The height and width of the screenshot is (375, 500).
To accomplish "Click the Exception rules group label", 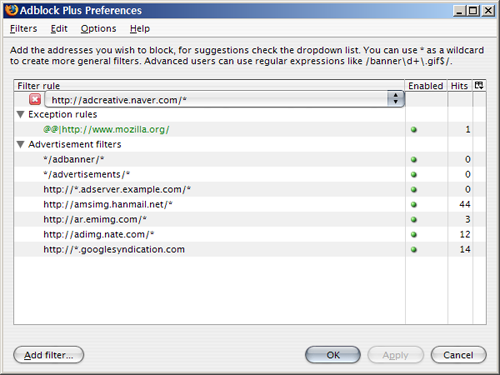I will coord(63,115).
